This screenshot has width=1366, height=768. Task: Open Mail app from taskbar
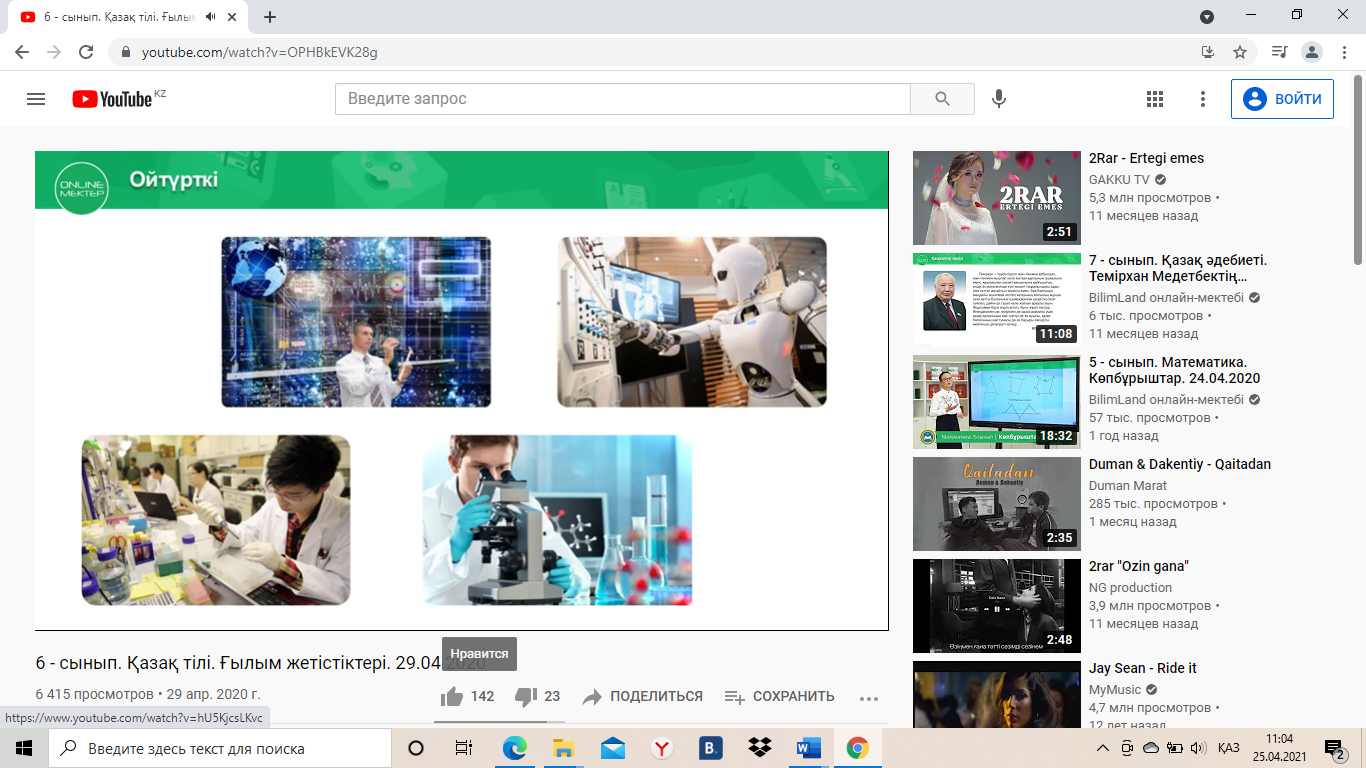pos(612,748)
